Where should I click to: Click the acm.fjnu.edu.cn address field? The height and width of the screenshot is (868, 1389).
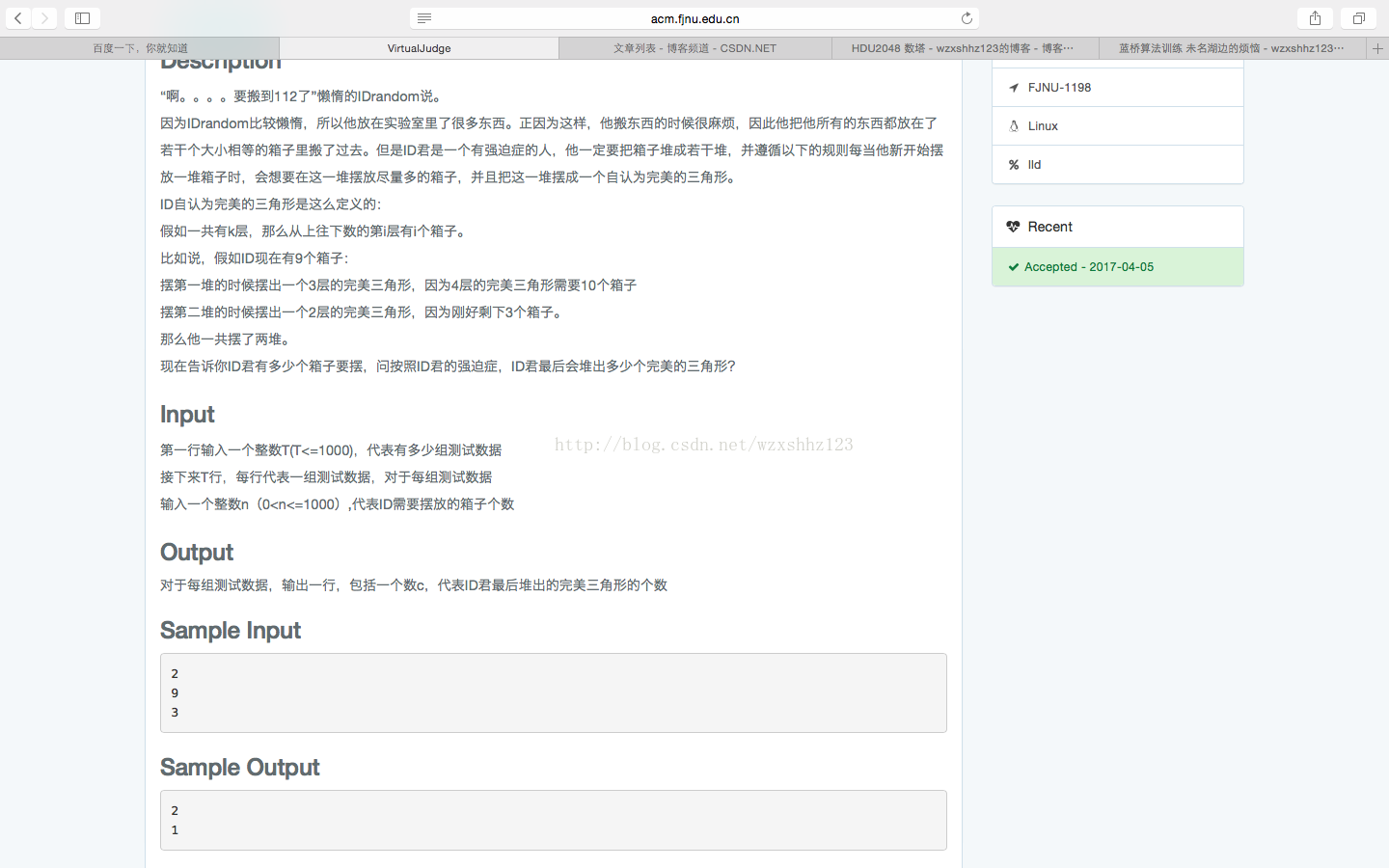tap(694, 18)
